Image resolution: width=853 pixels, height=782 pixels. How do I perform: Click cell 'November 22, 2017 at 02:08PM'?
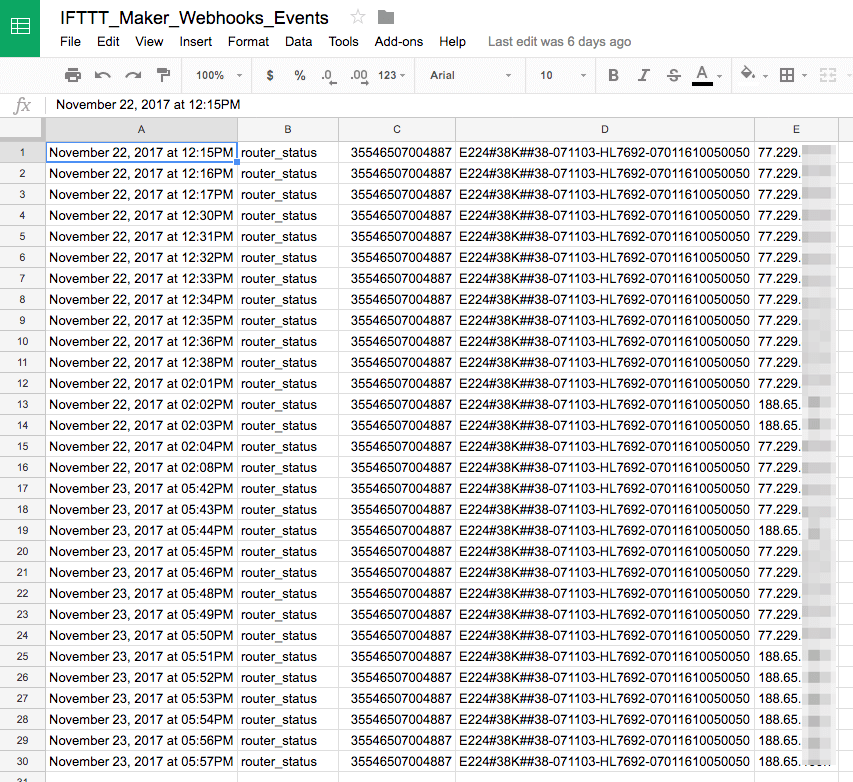tap(141, 467)
